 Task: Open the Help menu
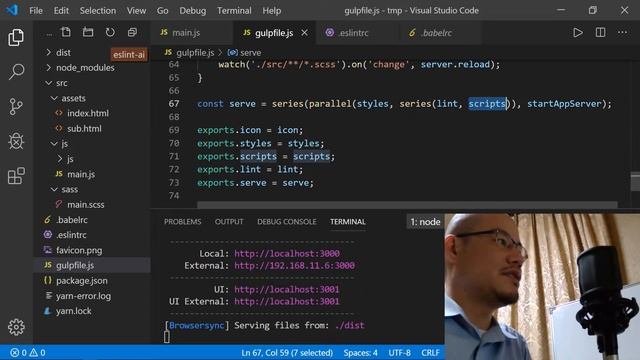click(x=271, y=11)
